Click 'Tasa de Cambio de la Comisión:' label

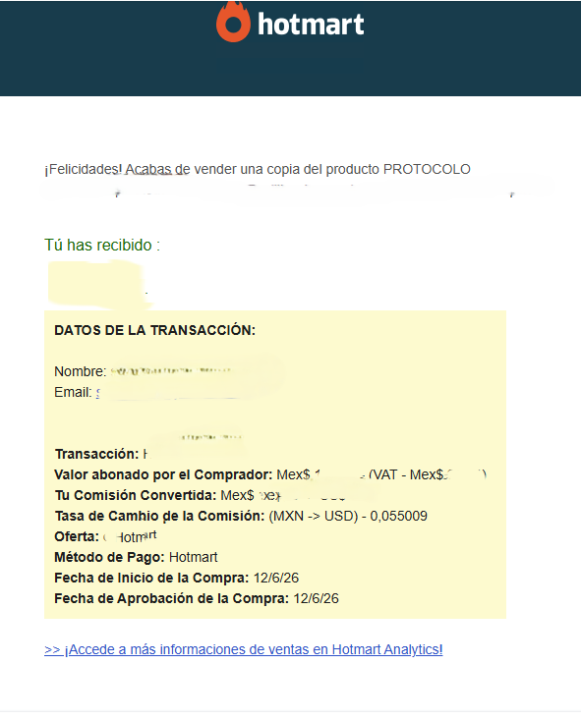160,516
